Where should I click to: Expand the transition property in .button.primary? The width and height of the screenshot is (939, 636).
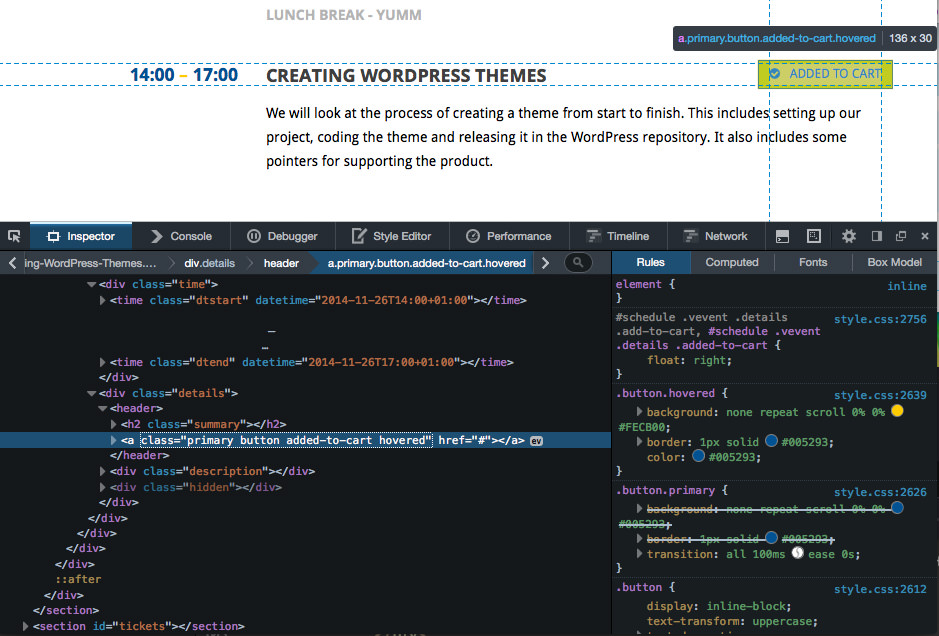[639, 554]
